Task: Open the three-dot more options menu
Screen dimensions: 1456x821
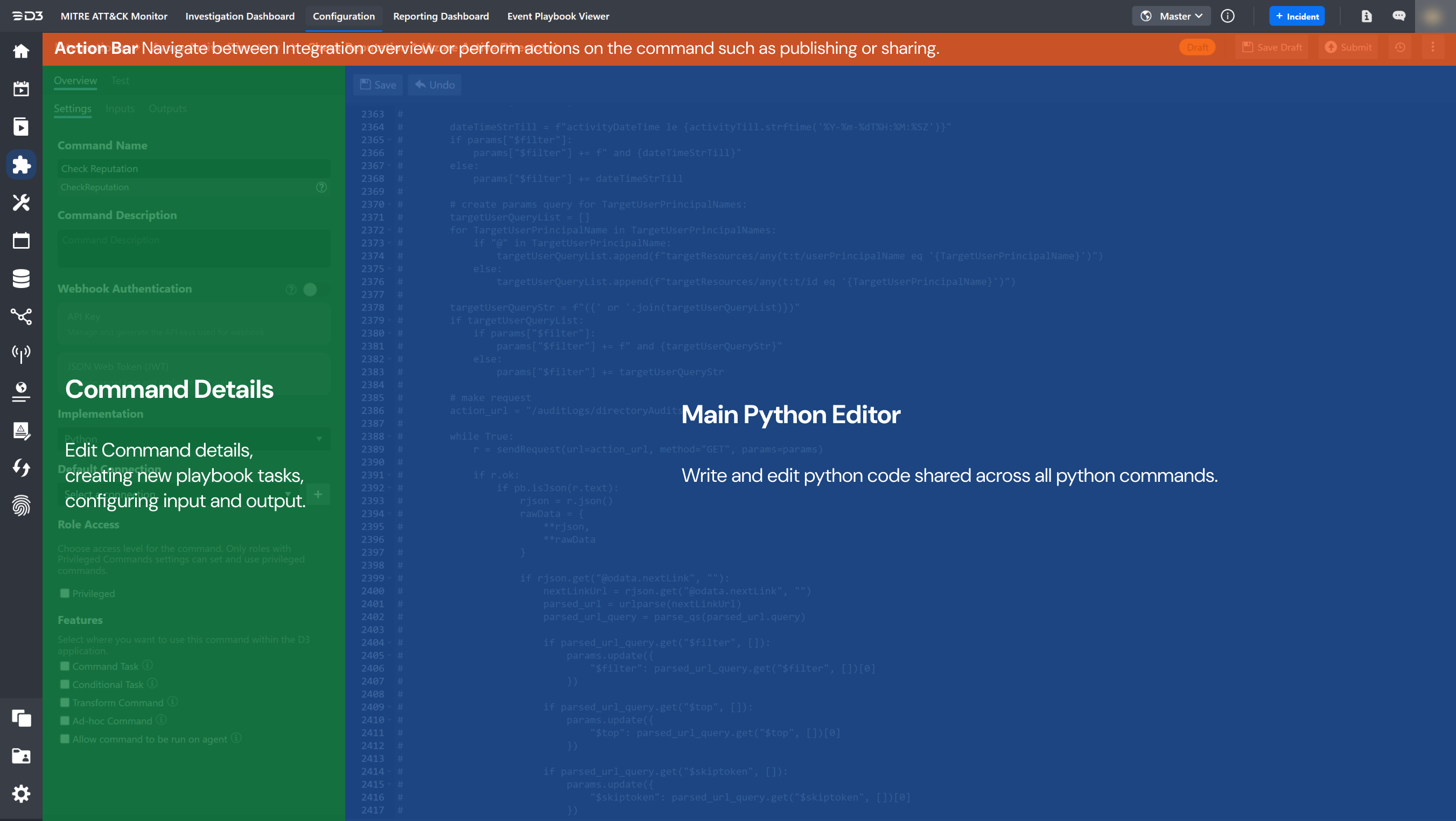Action: tap(1432, 47)
